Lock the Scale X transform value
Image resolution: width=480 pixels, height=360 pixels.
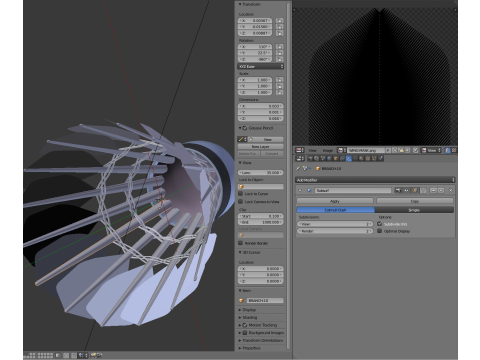point(280,80)
